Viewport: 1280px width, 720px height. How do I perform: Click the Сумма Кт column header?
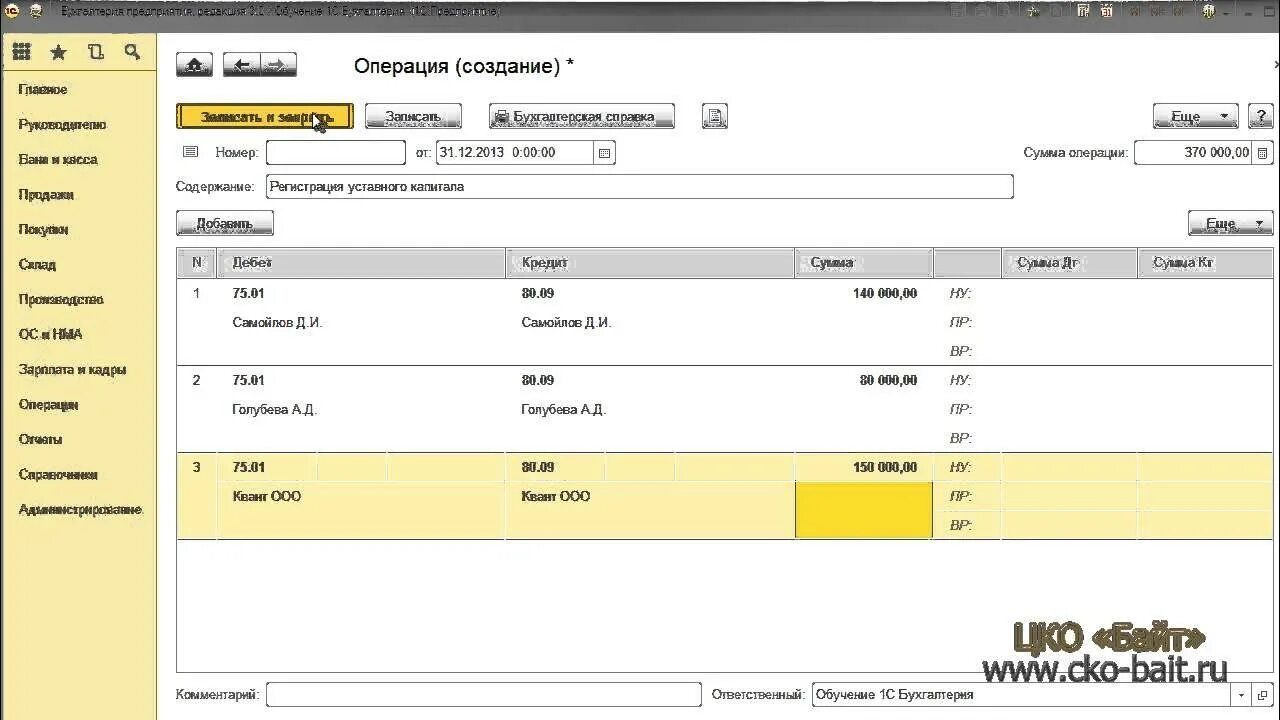1205,263
